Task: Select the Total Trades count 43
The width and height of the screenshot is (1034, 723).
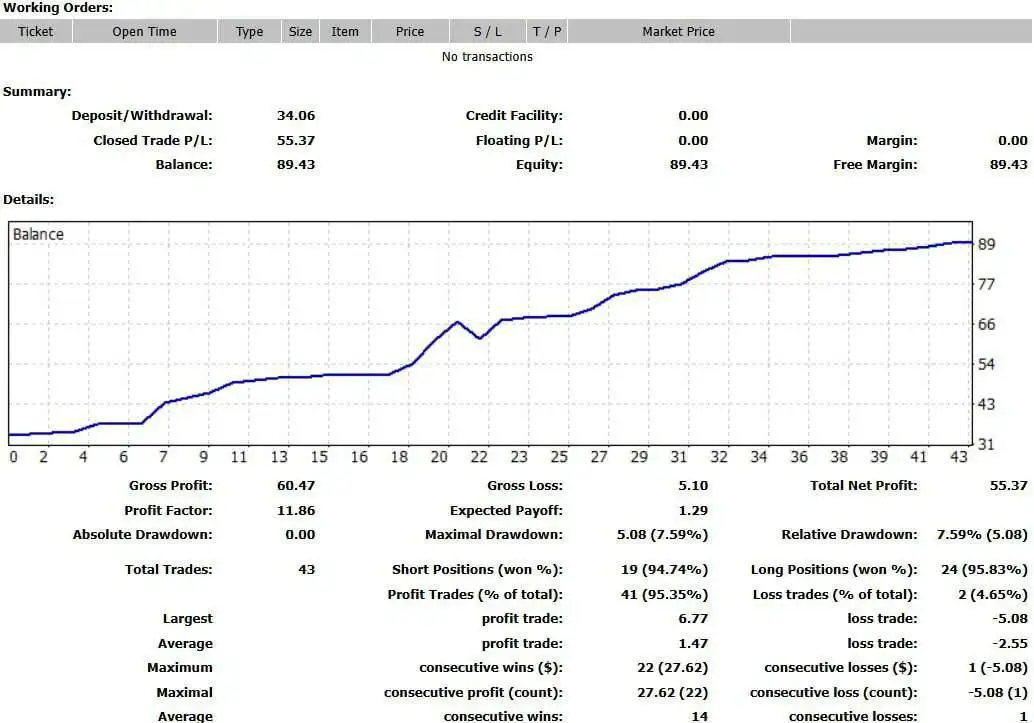Action: (306, 569)
